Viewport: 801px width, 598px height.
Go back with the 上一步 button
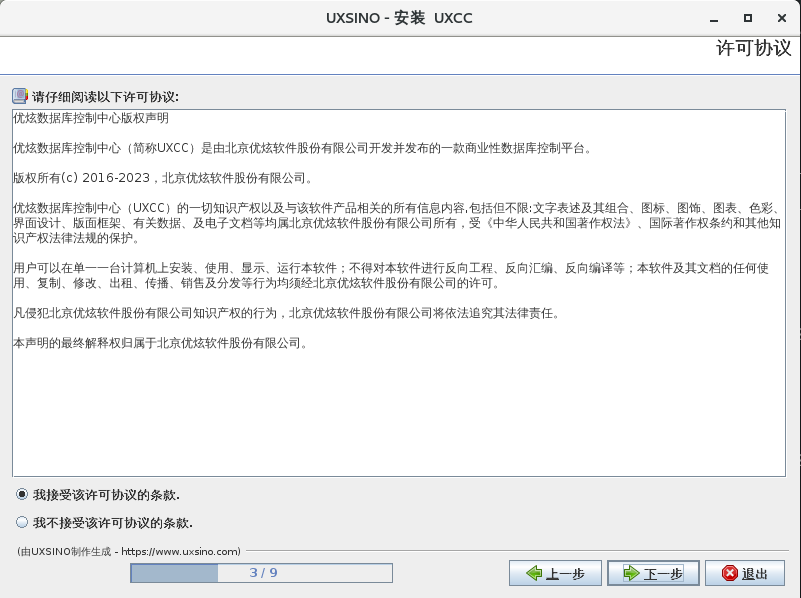pos(554,573)
